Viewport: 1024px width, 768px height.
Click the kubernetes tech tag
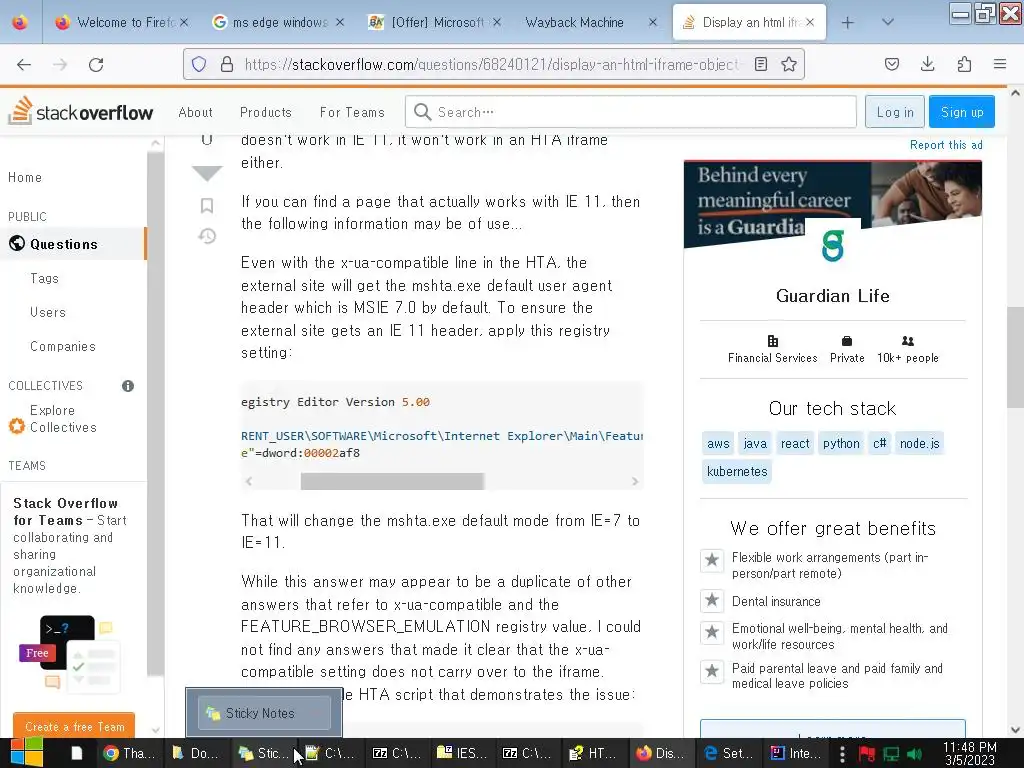point(737,472)
